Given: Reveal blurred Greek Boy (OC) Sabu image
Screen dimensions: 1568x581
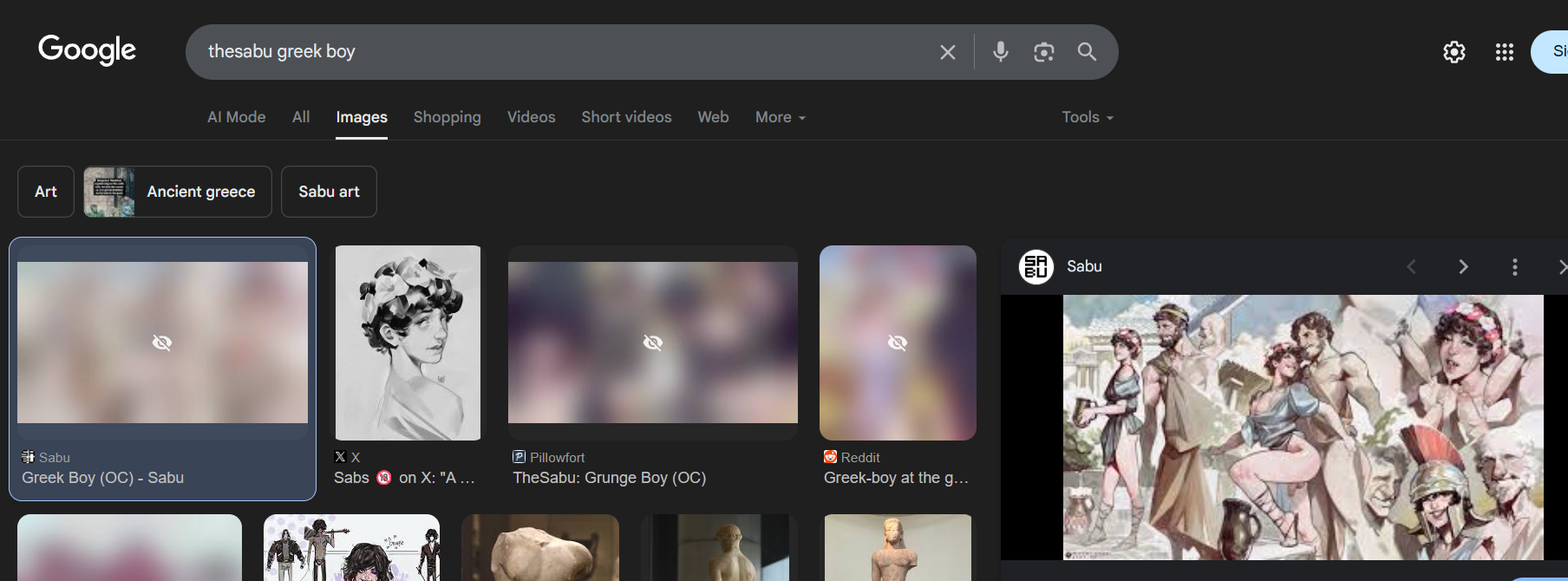Looking at the screenshot, I should click(x=162, y=343).
